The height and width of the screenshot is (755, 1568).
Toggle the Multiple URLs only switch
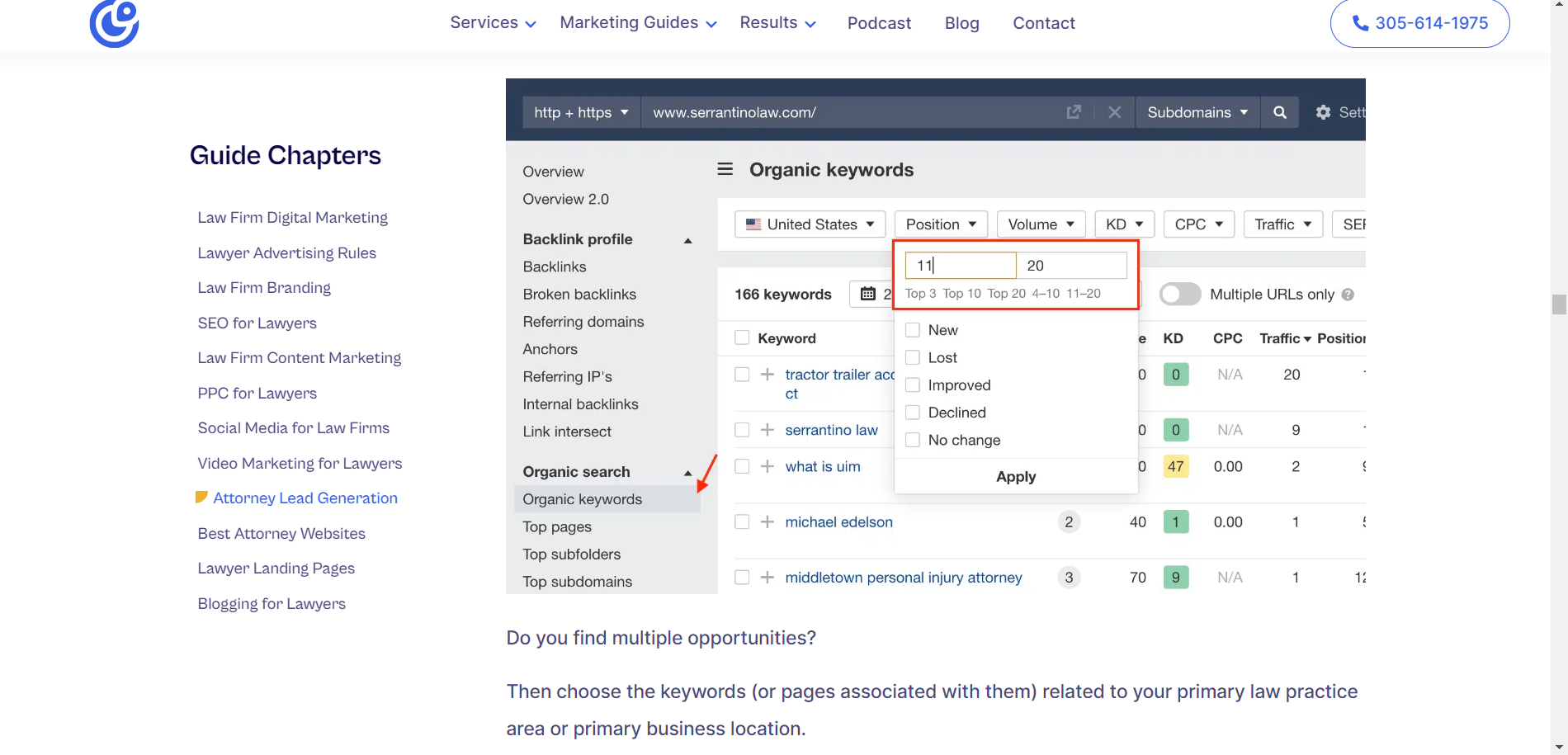tap(1180, 295)
